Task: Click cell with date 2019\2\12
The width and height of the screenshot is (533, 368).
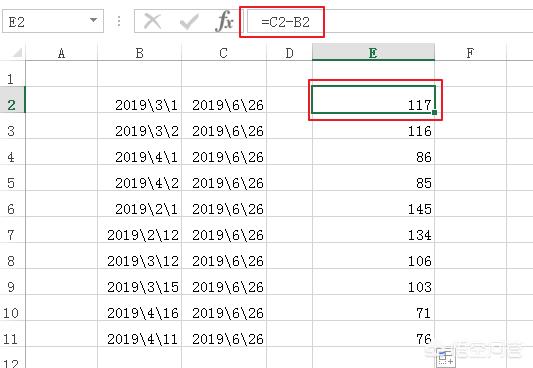Action: pyautogui.click(x=139, y=230)
